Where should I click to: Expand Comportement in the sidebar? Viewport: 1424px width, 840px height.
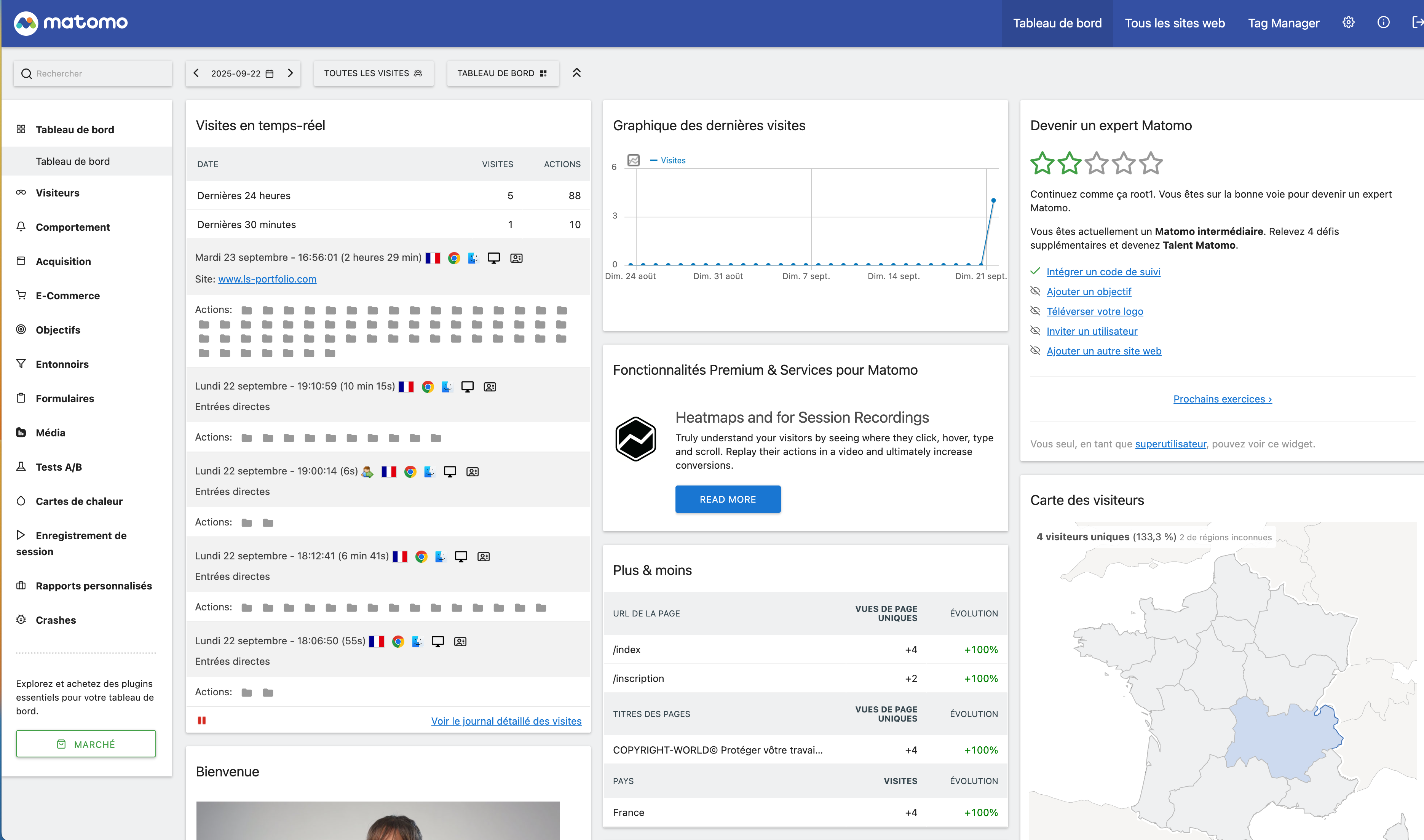point(73,227)
